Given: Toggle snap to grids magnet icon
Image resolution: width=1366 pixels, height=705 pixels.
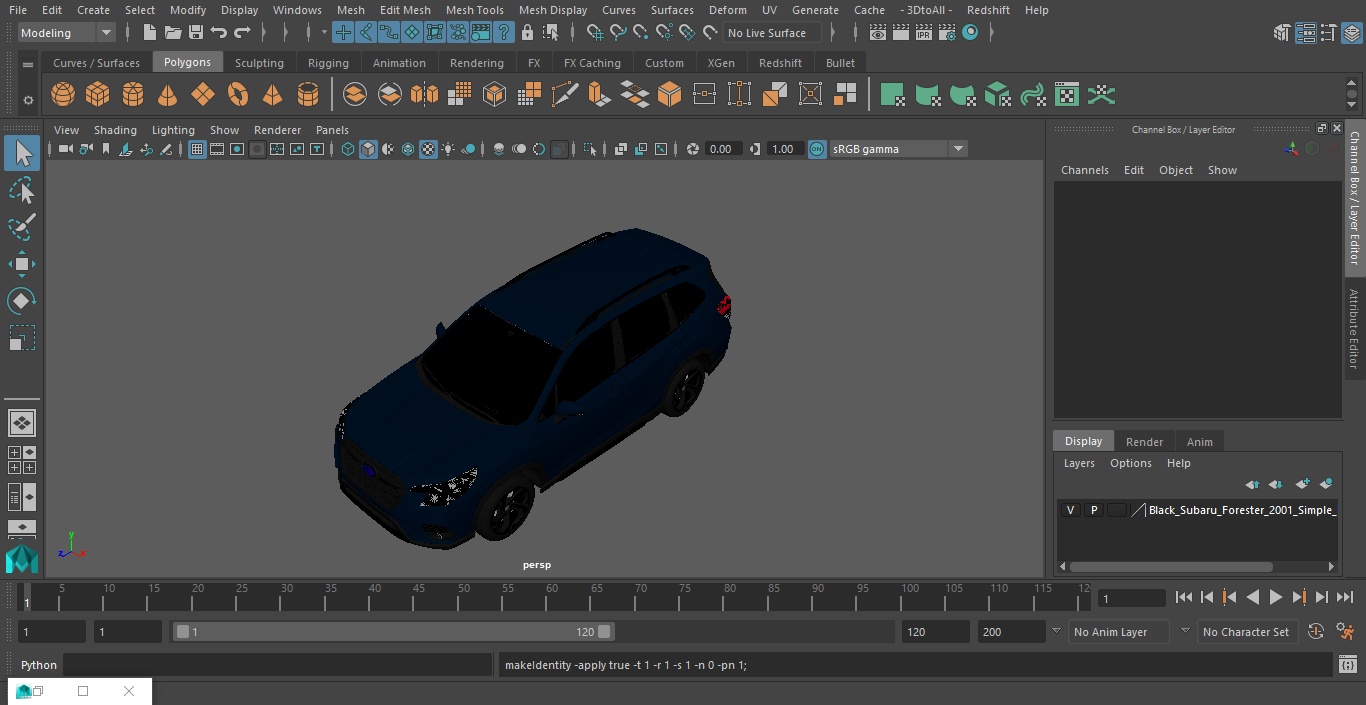Looking at the screenshot, I should click(595, 33).
